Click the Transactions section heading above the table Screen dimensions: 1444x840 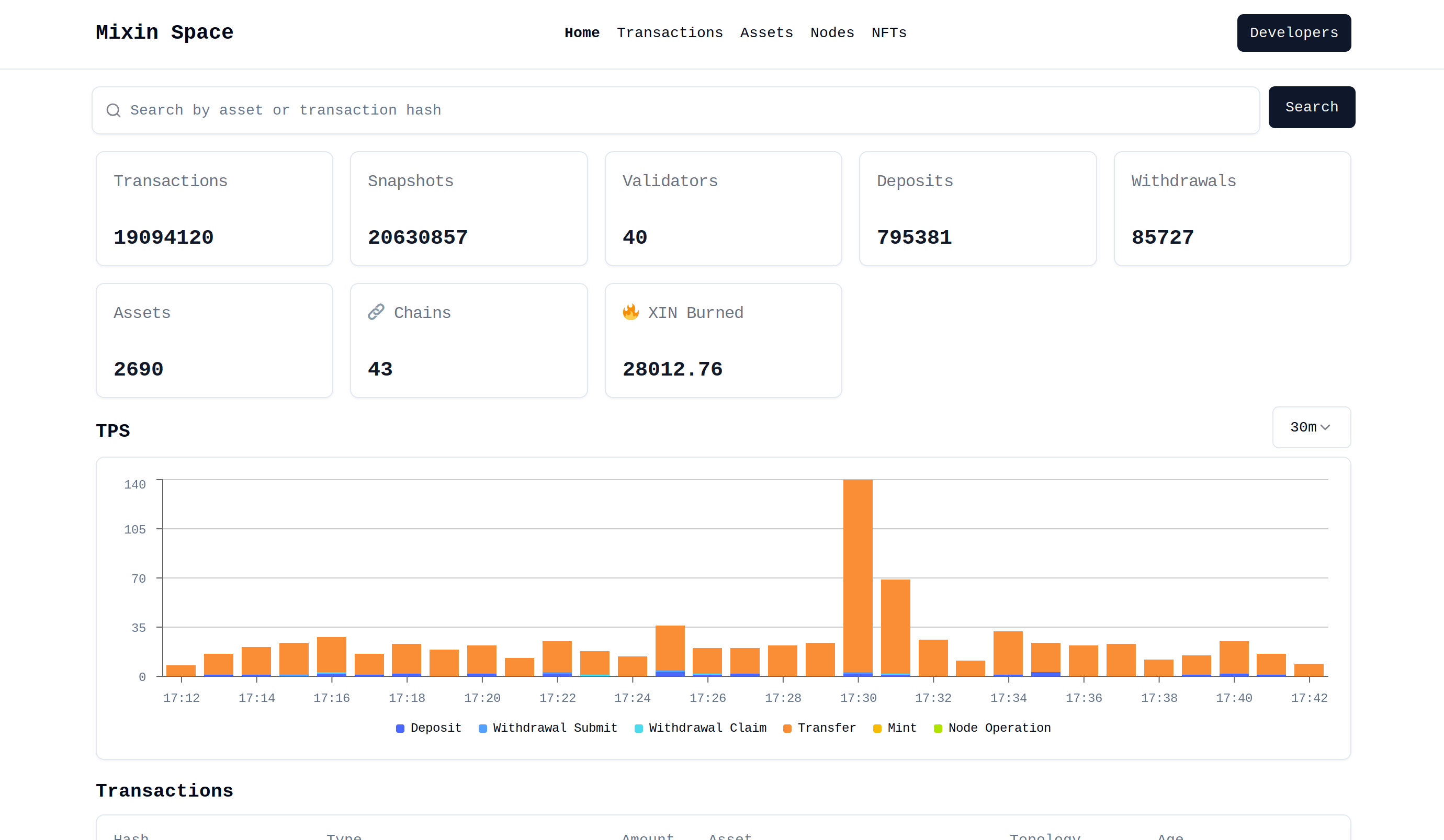164,791
